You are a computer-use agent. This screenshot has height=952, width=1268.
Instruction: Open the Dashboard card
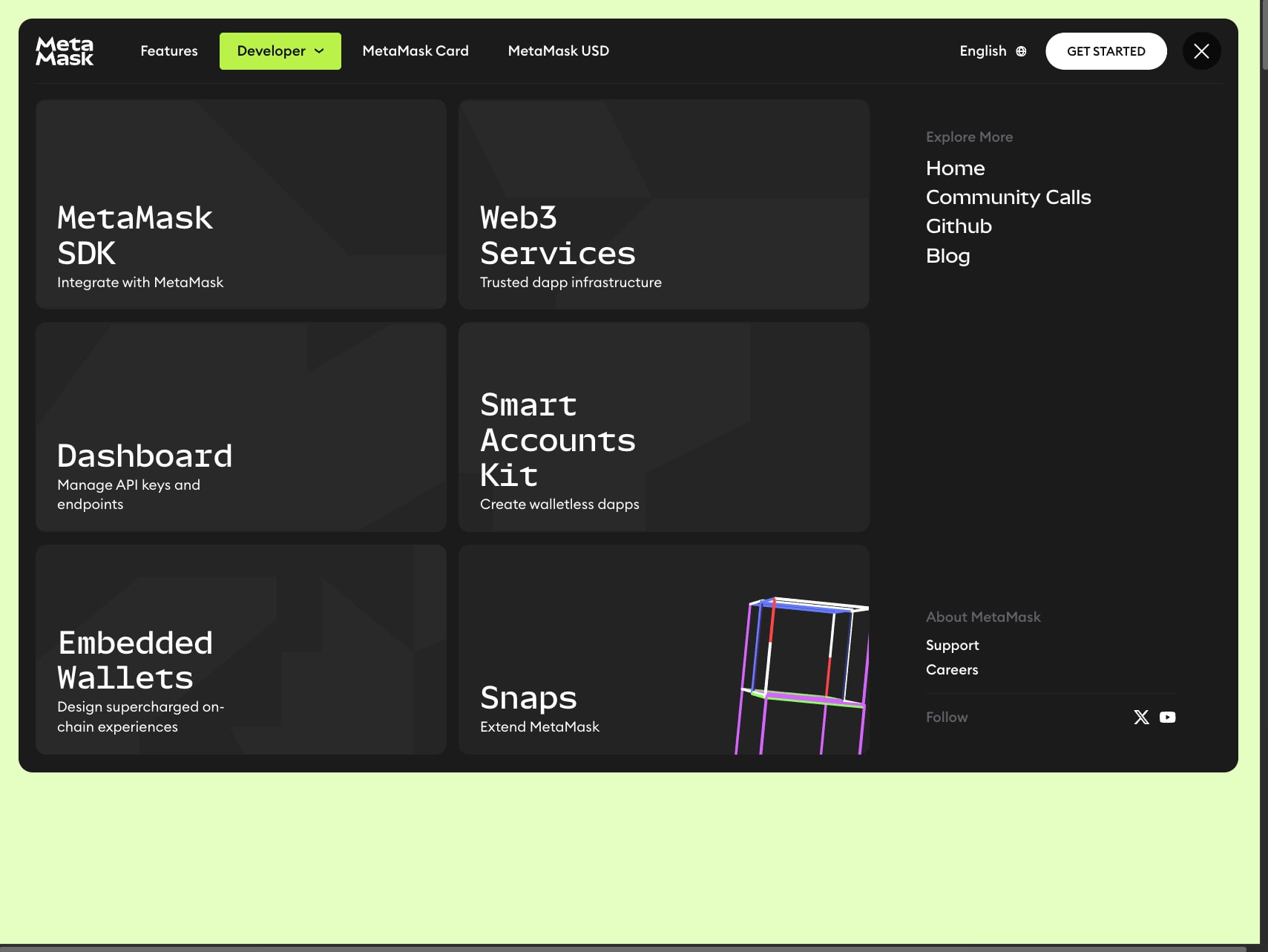click(241, 427)
